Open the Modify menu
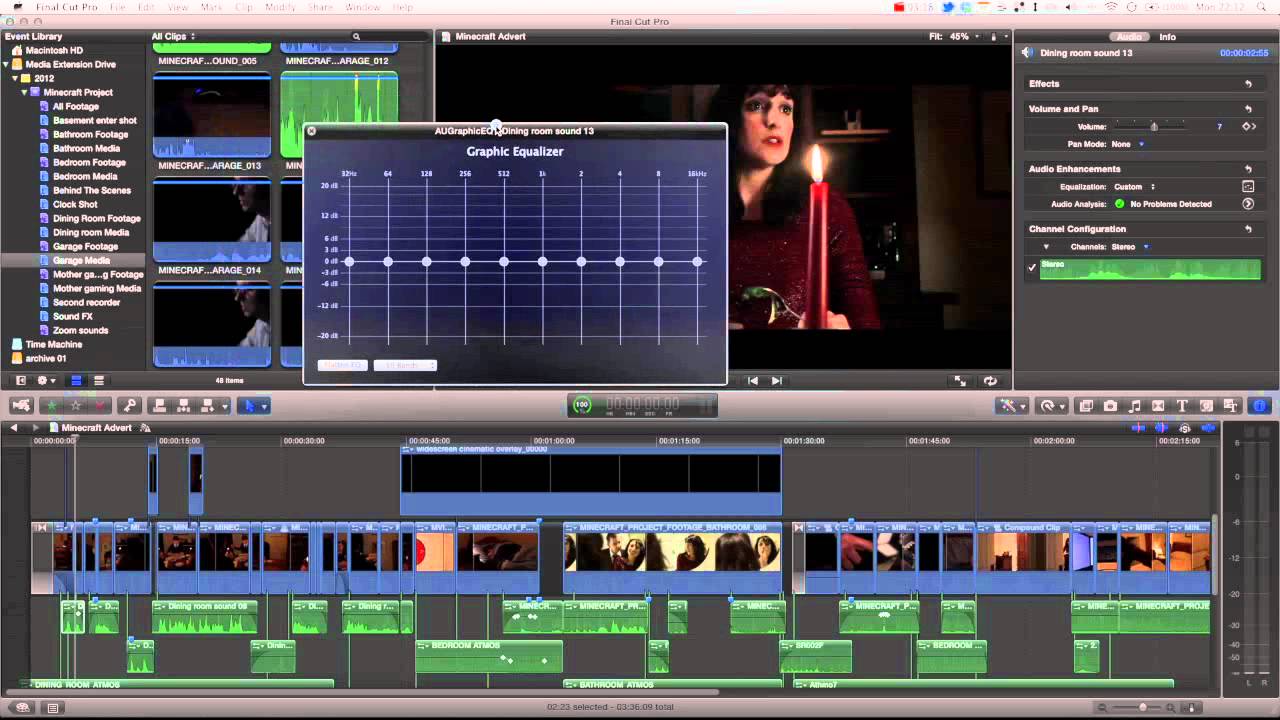 pos(280,7)
